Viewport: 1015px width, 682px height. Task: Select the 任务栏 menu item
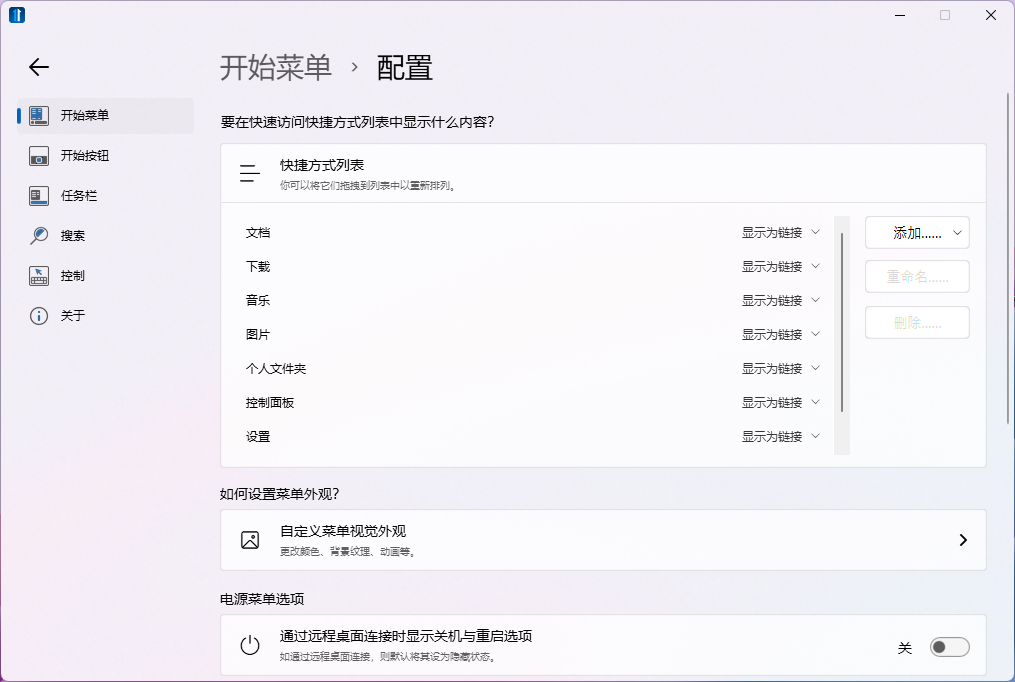[79, 196]
